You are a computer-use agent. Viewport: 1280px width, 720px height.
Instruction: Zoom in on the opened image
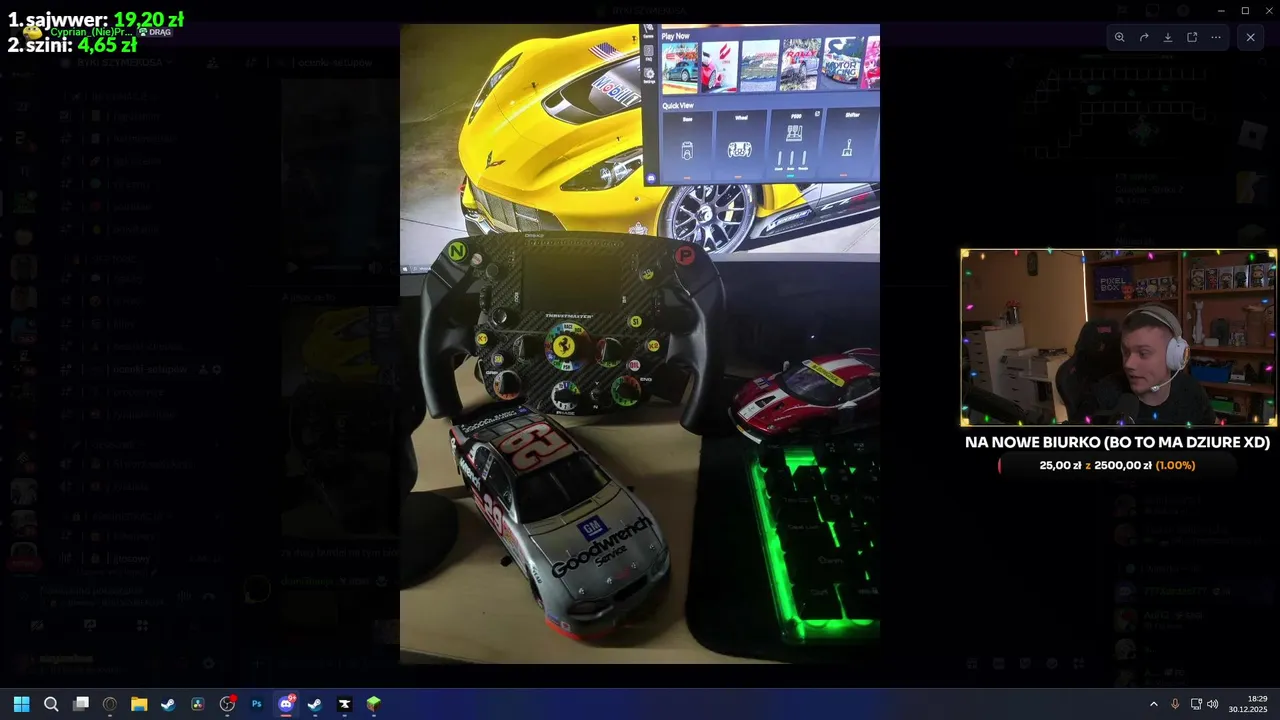1120,37
